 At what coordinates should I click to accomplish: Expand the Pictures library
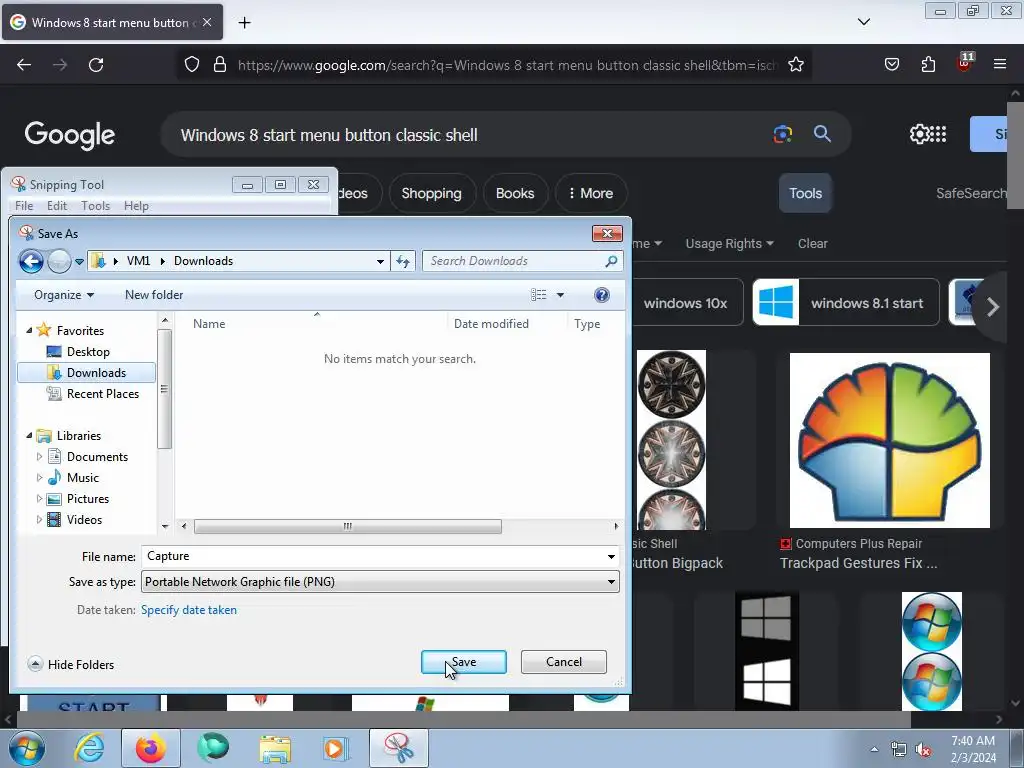[39, 499]
